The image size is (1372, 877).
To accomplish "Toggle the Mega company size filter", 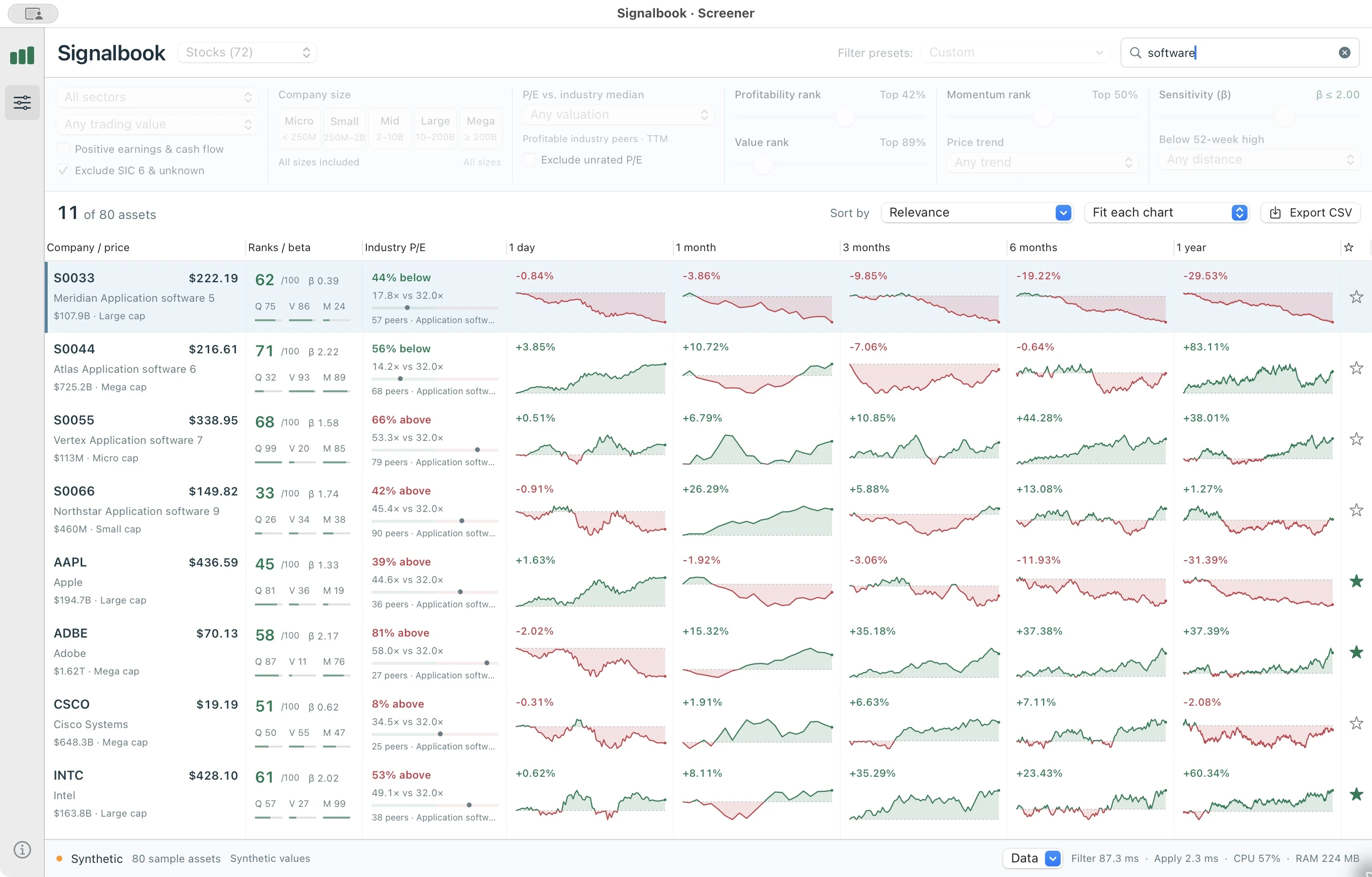I will [x=481, y=128].
